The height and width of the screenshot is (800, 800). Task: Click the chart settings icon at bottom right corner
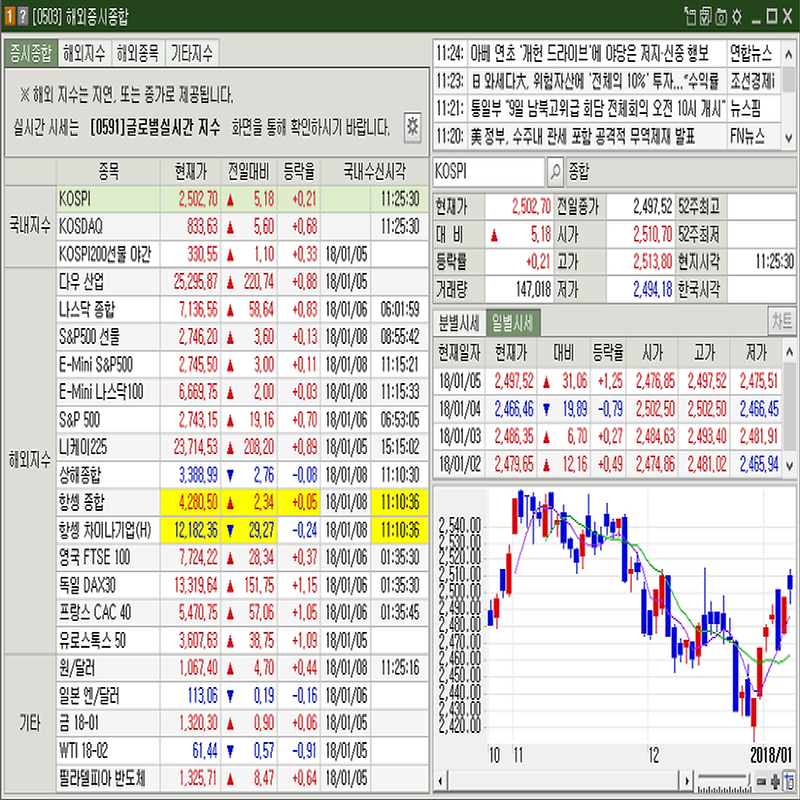(790, 781)
